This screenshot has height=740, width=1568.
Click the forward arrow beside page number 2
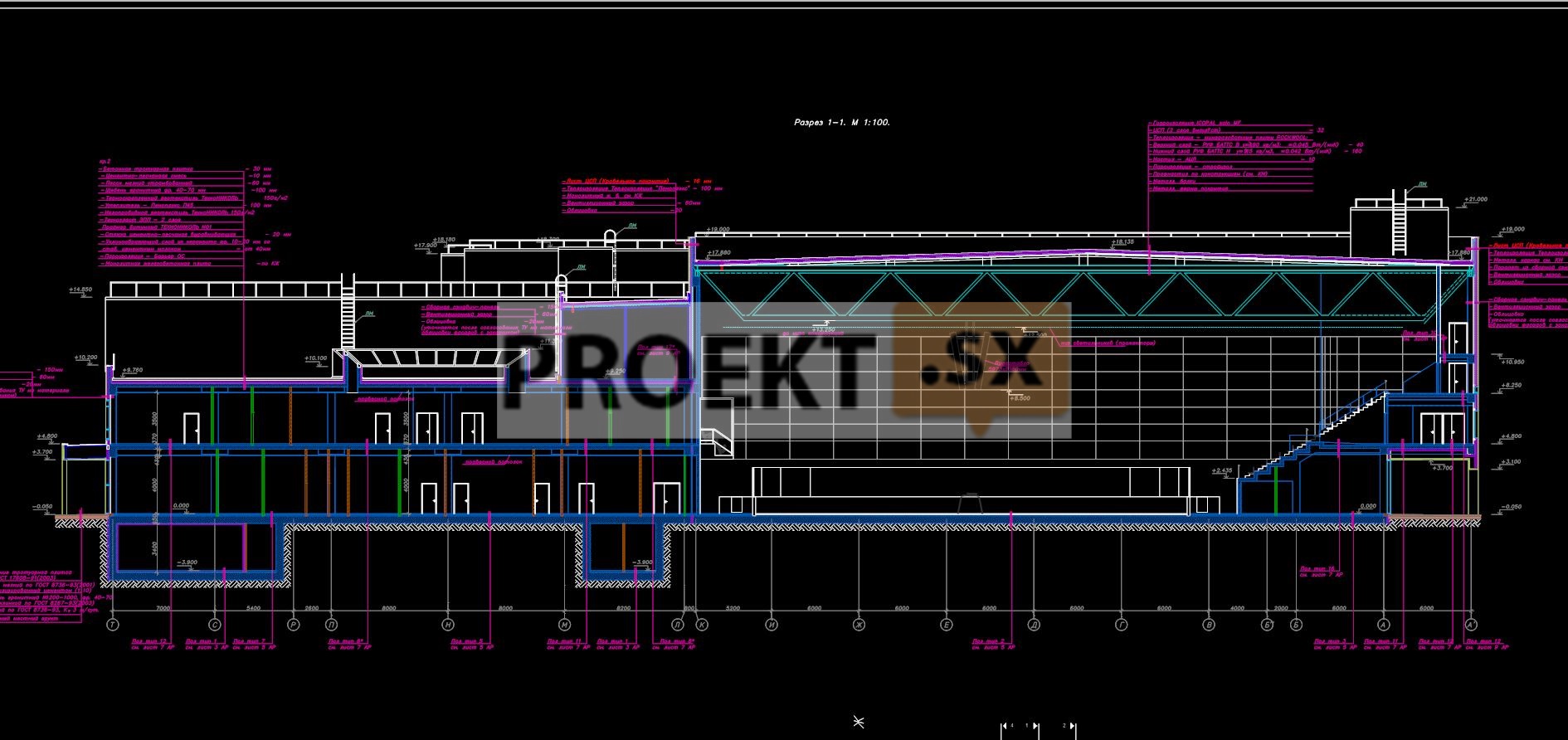pos(1073,726)
